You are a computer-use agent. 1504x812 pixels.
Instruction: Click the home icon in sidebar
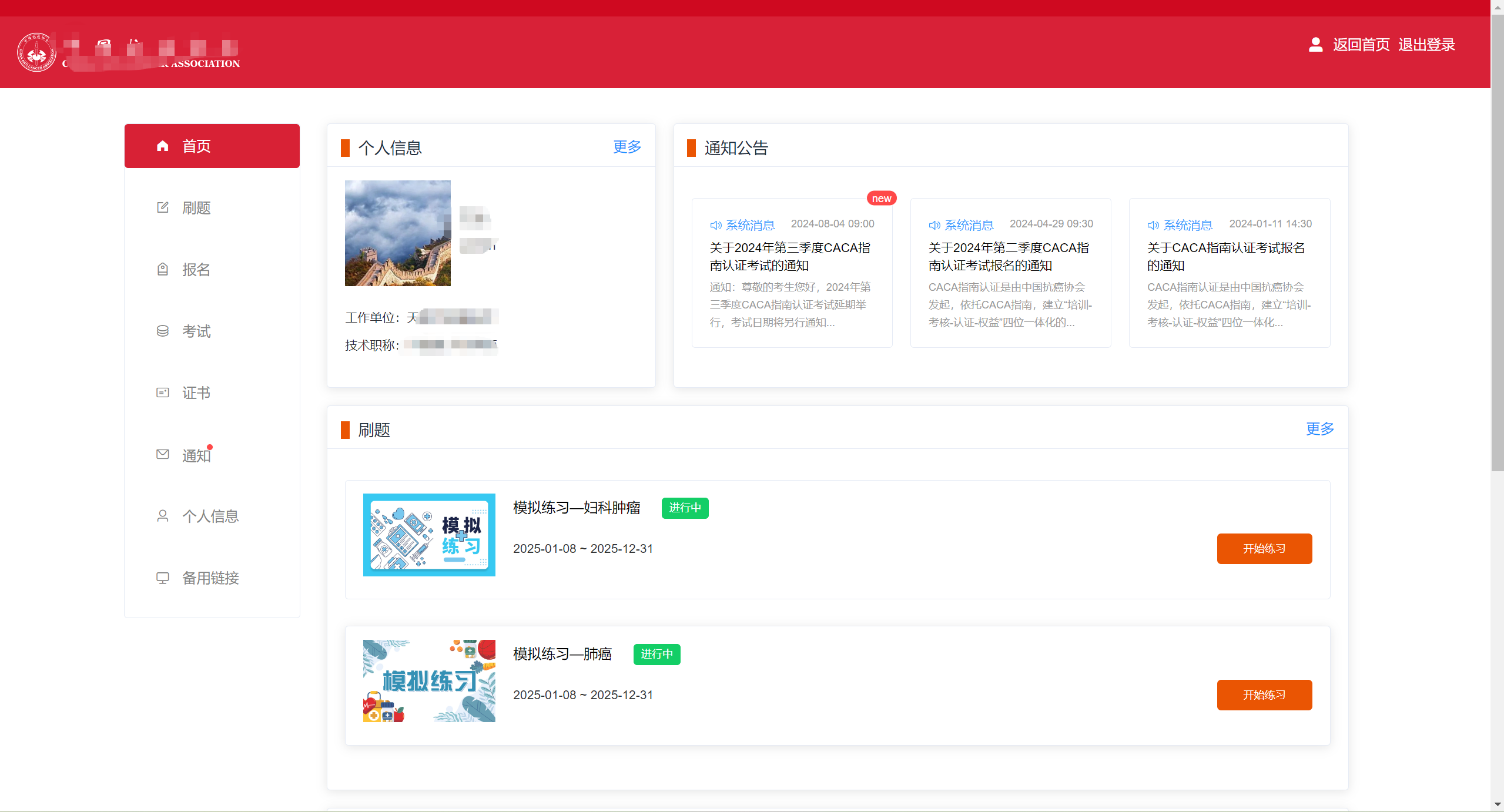tap(163, 146)
